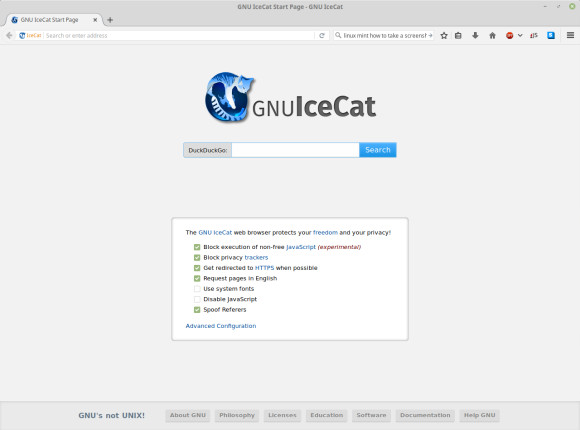Screen dimensions: 580x430
Task: Go to the home page icon
Action: (x=492, y=36)
